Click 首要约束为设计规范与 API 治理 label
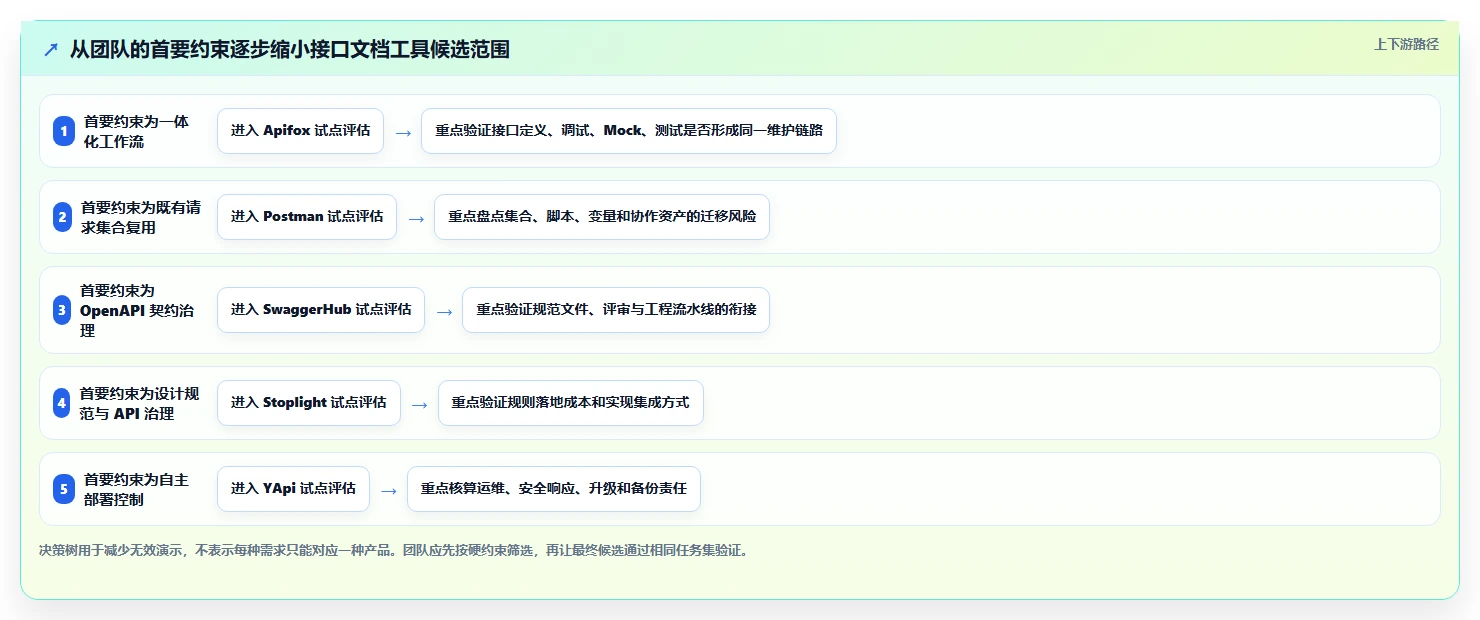The width and height of the screenshot is (1480, 620). (140, 403)
